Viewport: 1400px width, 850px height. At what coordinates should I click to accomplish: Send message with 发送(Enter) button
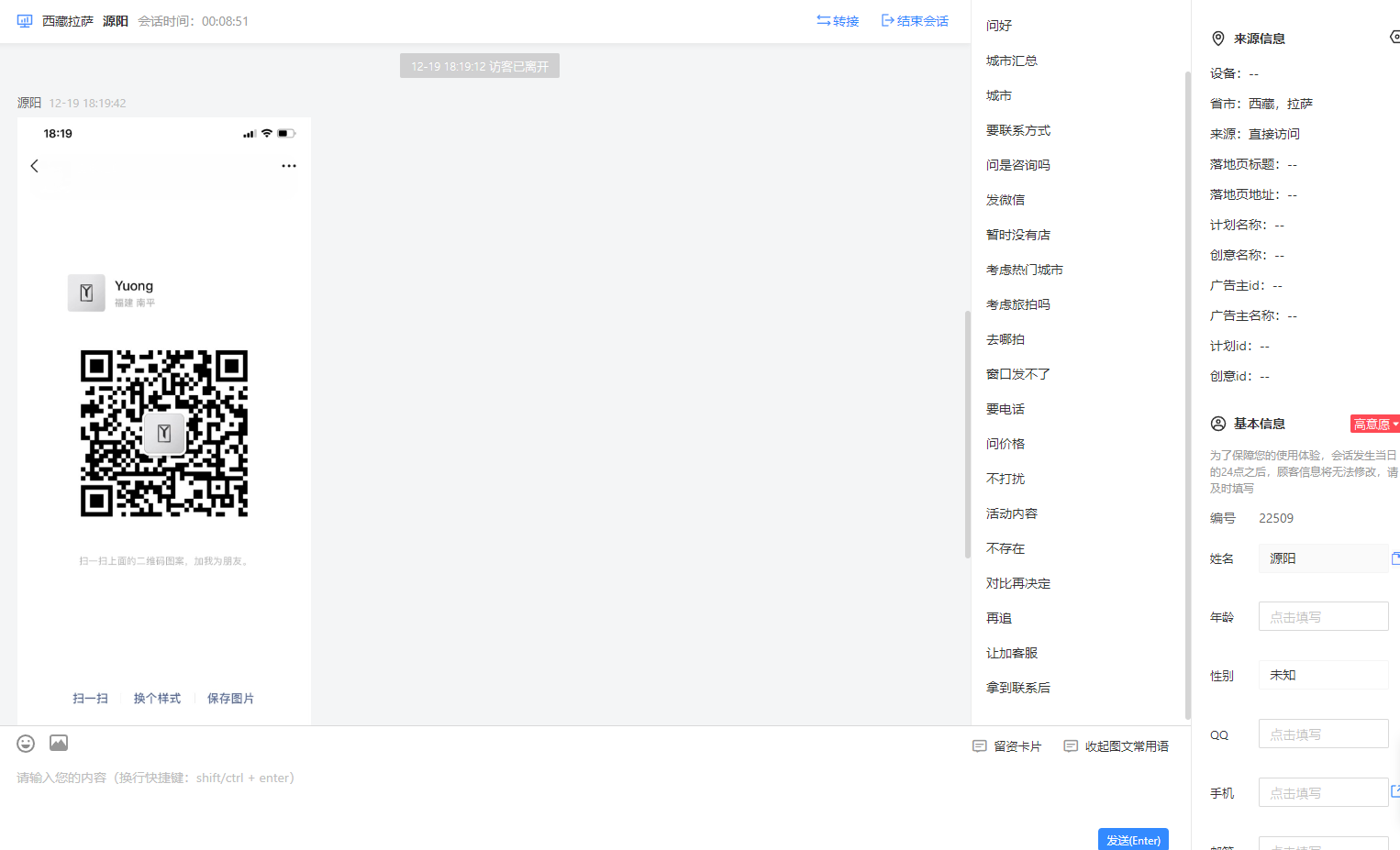coord(1133,839)
